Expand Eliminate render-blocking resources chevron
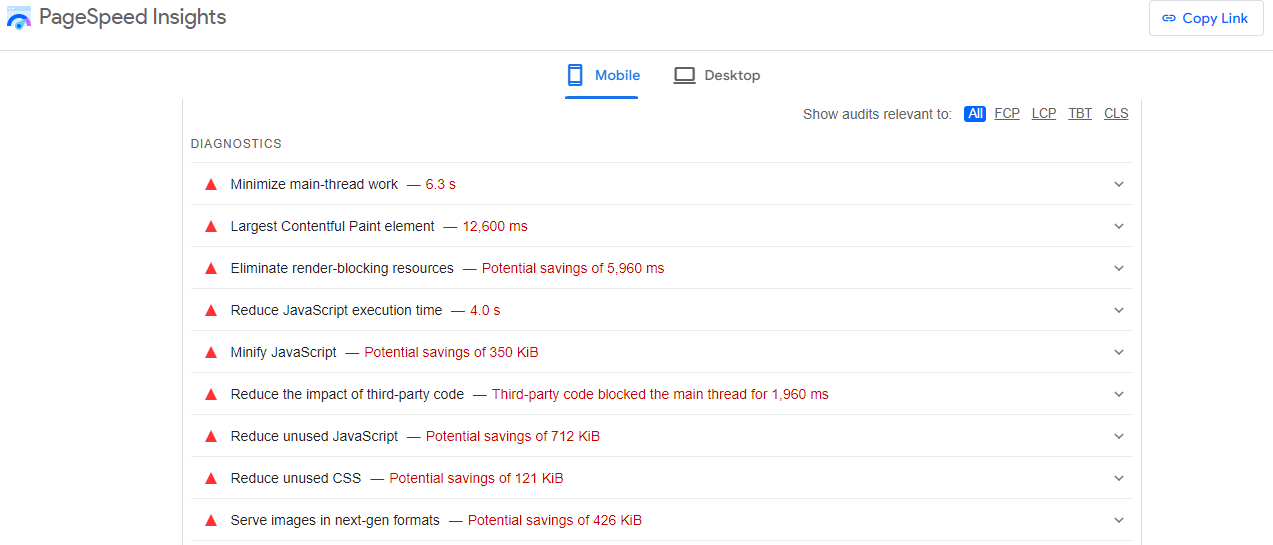 [x=1119, y=268]
